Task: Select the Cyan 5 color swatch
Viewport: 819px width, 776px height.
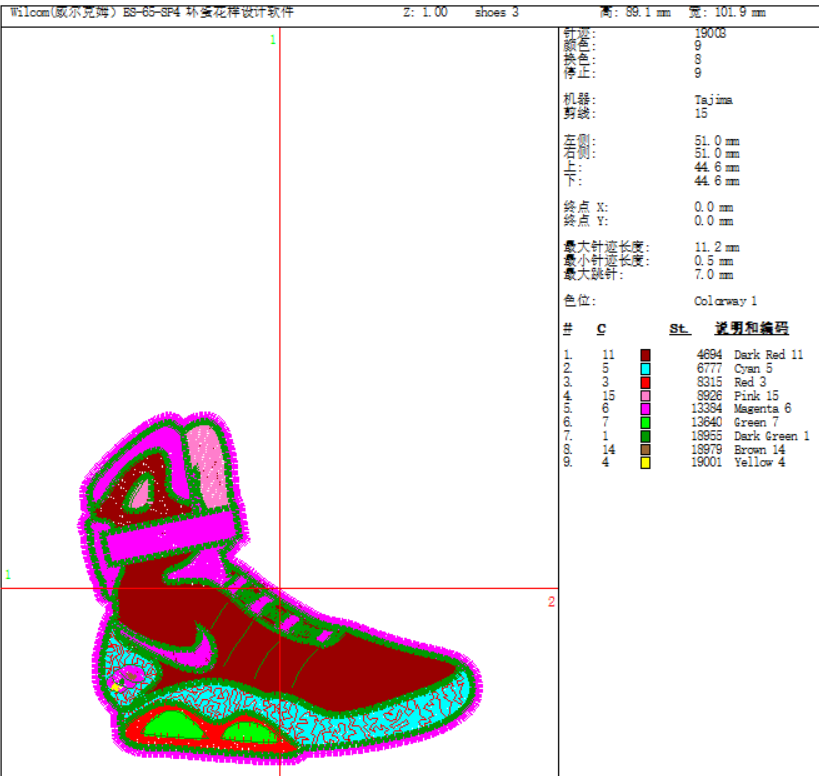Action: (x=646, y=369)
